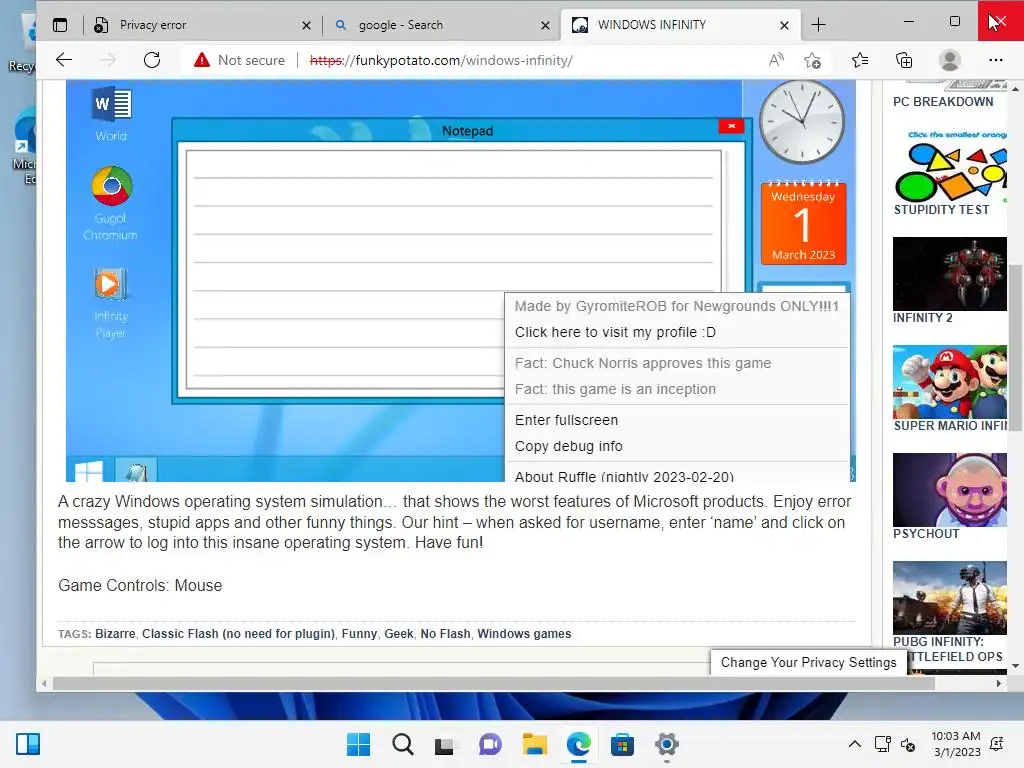This screenshot has height=768, width=1024.
Task: Click the Classic Flash tag link
Action: pos(238,633)
